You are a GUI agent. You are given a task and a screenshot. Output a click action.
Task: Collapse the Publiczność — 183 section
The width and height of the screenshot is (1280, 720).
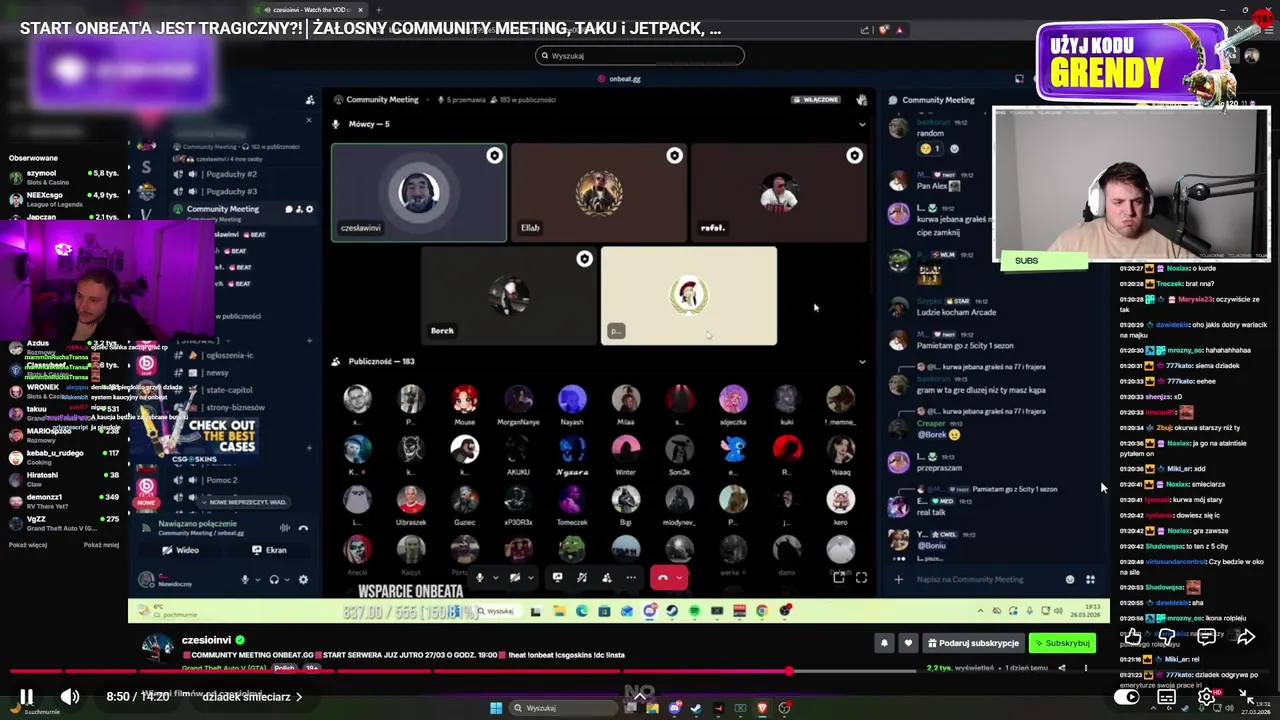pos(862,362)
